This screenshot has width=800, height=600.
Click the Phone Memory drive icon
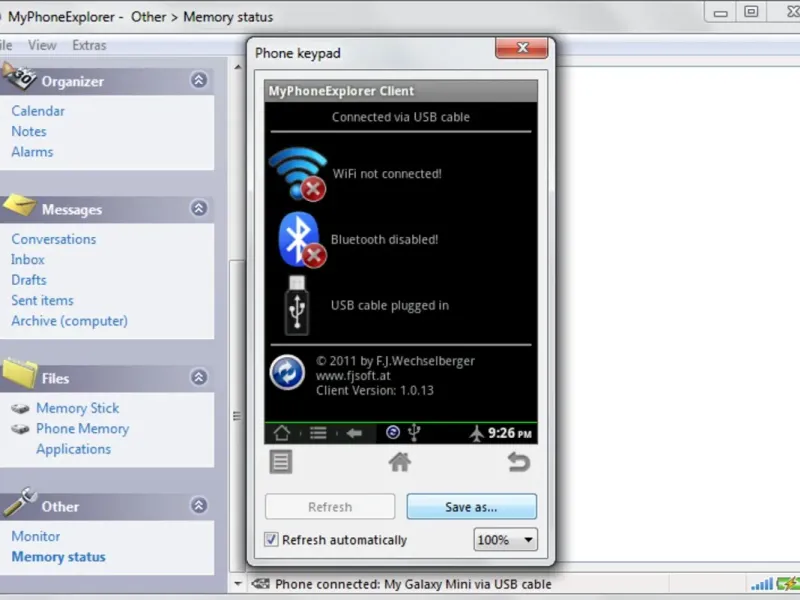[20, 429]
